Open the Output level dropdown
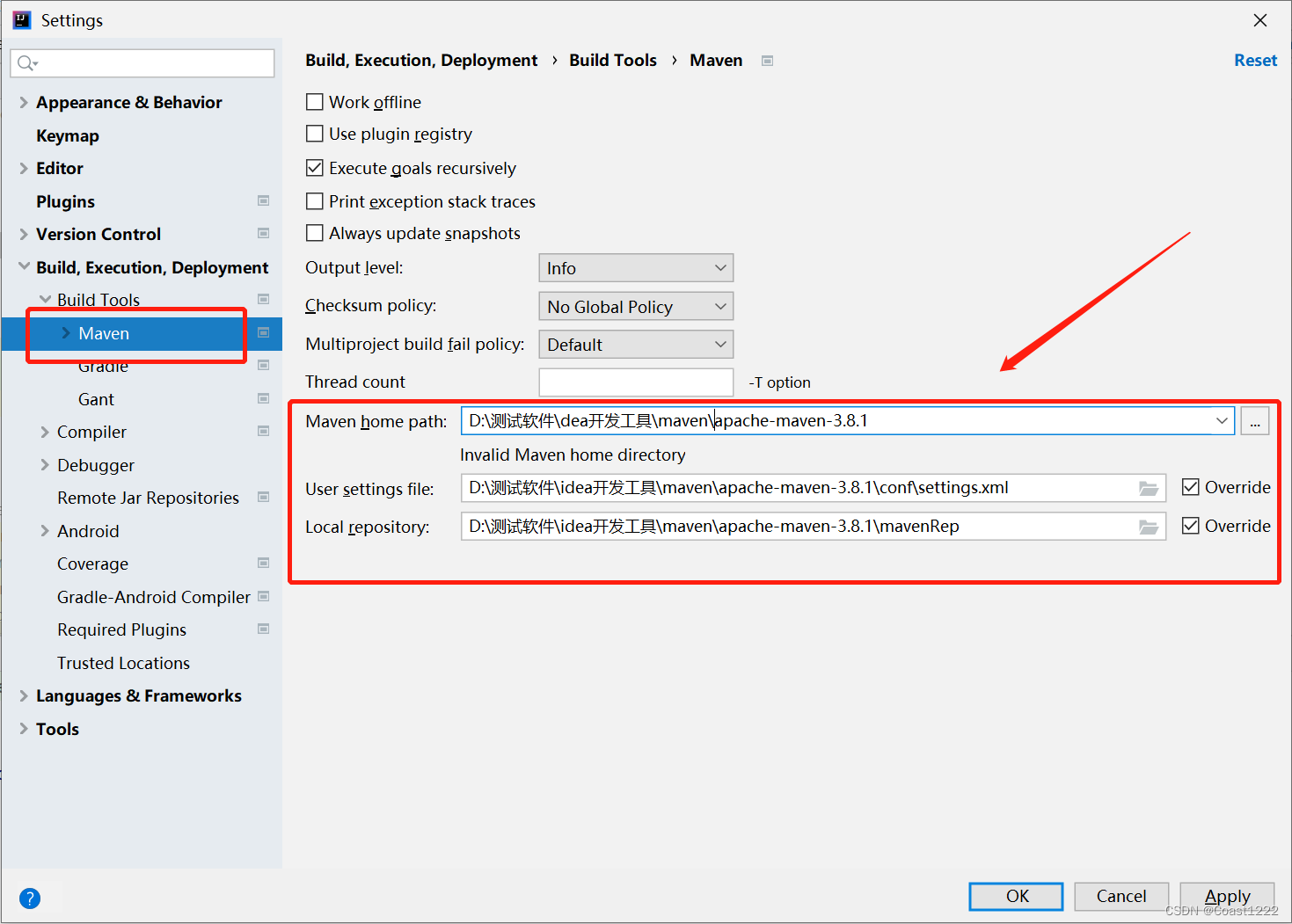The width and height of the screenshot is (1292, 924). click(x=636, y=268)
